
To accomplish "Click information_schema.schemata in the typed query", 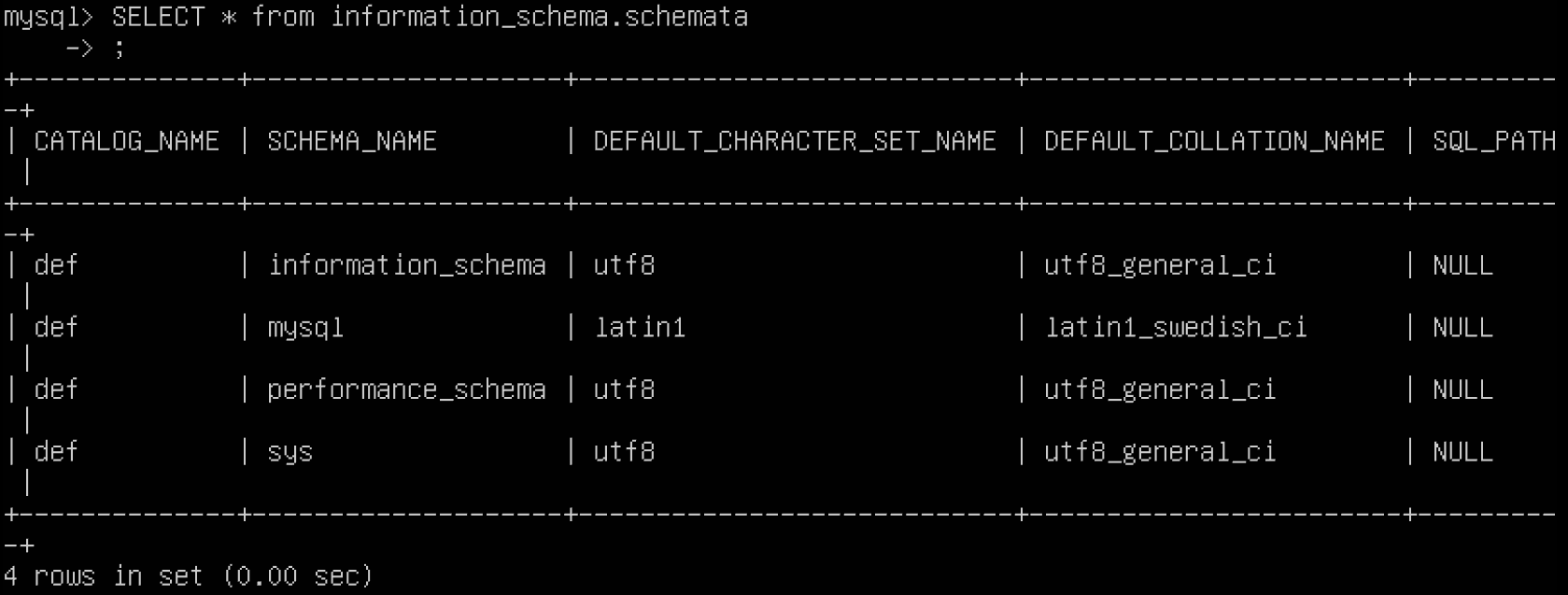I will (x=539, y=18).
